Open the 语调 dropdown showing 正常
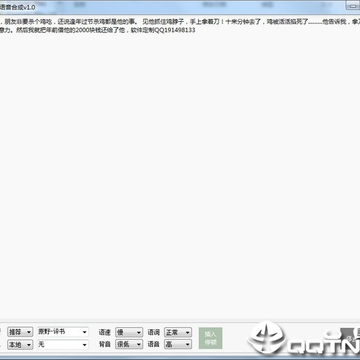 pos(178,332)
